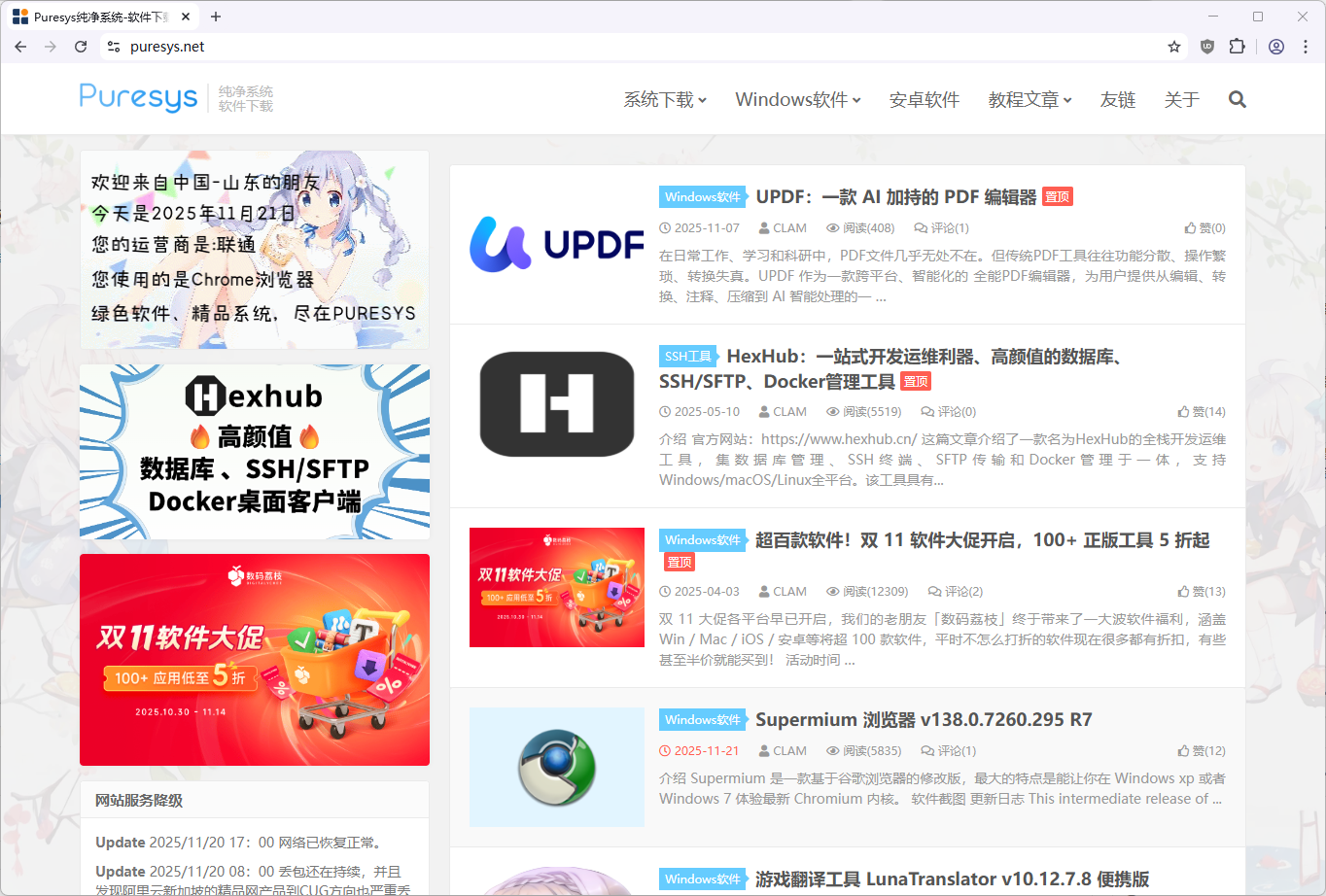The height and width of the screenshot is (896, 1326).
Task: Open the browser extensions icon
Action: (x=1237, y=46)
